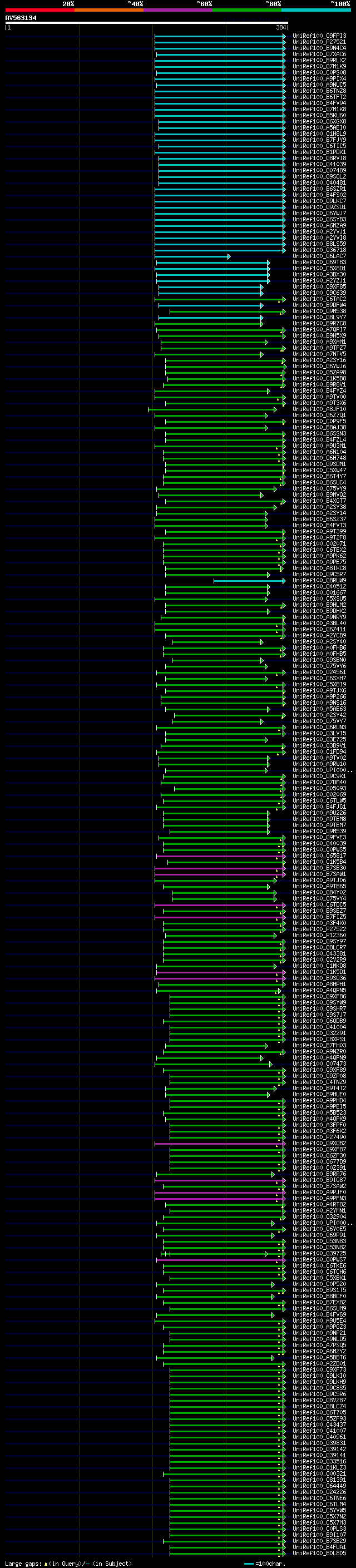Image resolution: width=356 pixels, height=1568 pixels.
Task: Select hit label UniRef100_Q9C9K1
Action: tap(319, 776)
